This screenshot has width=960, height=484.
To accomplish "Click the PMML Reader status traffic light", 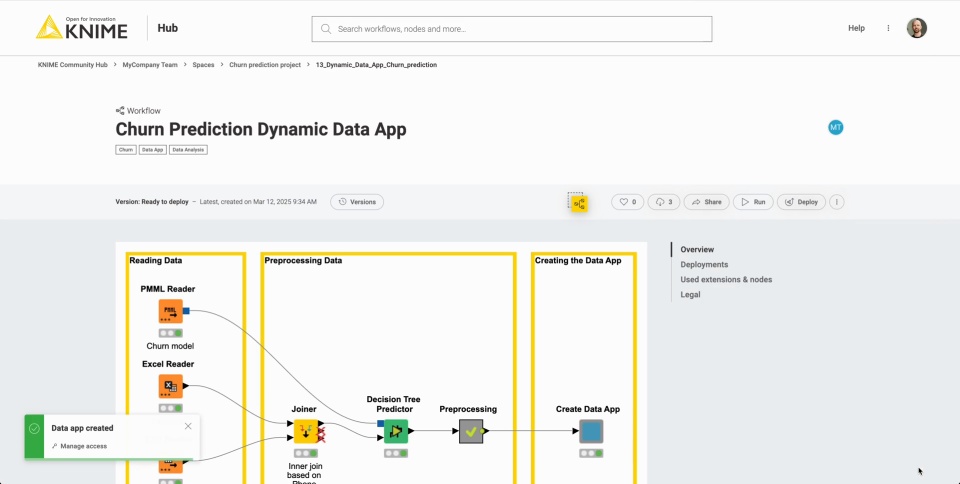I will [171, 333].
